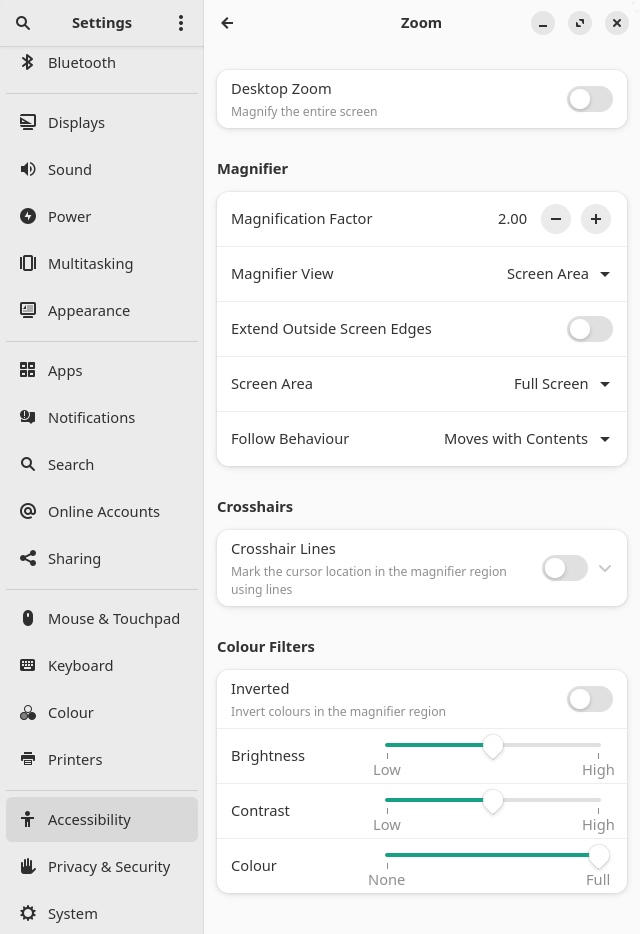
Task: Open the Displays settings panel
Action: pos(102,123)
